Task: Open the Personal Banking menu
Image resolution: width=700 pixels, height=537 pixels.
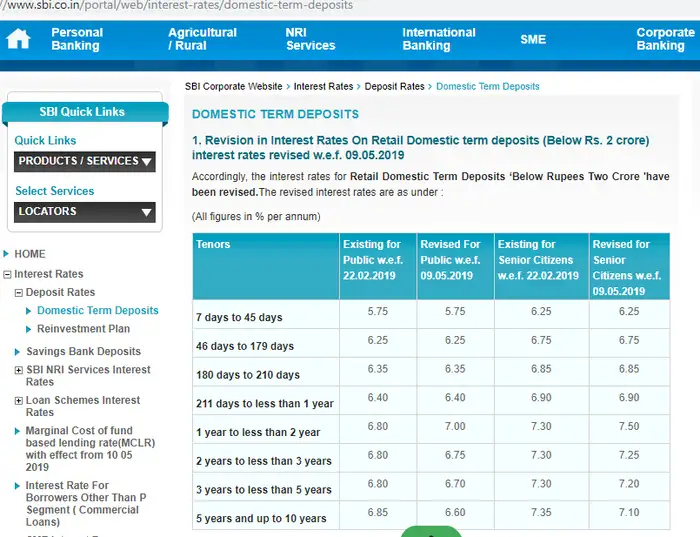Action: pos(77,39)
